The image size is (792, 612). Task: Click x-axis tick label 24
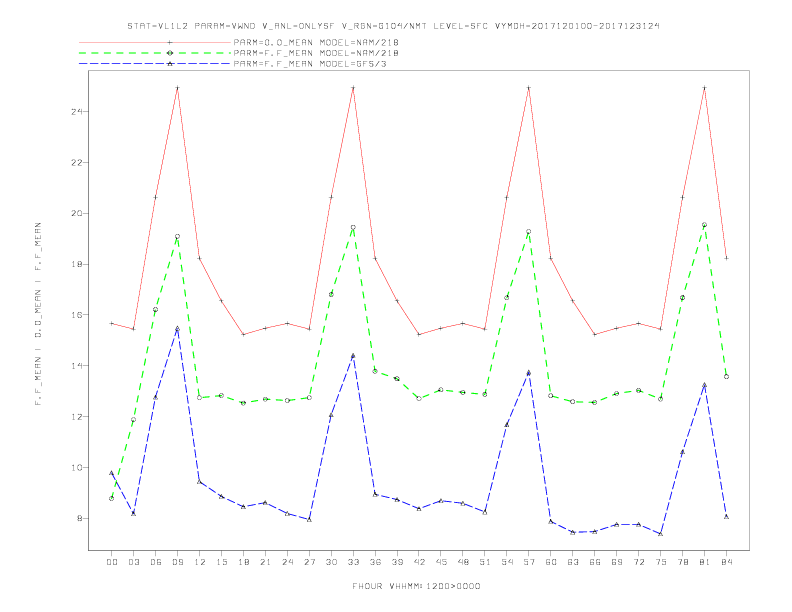(287, 562)
